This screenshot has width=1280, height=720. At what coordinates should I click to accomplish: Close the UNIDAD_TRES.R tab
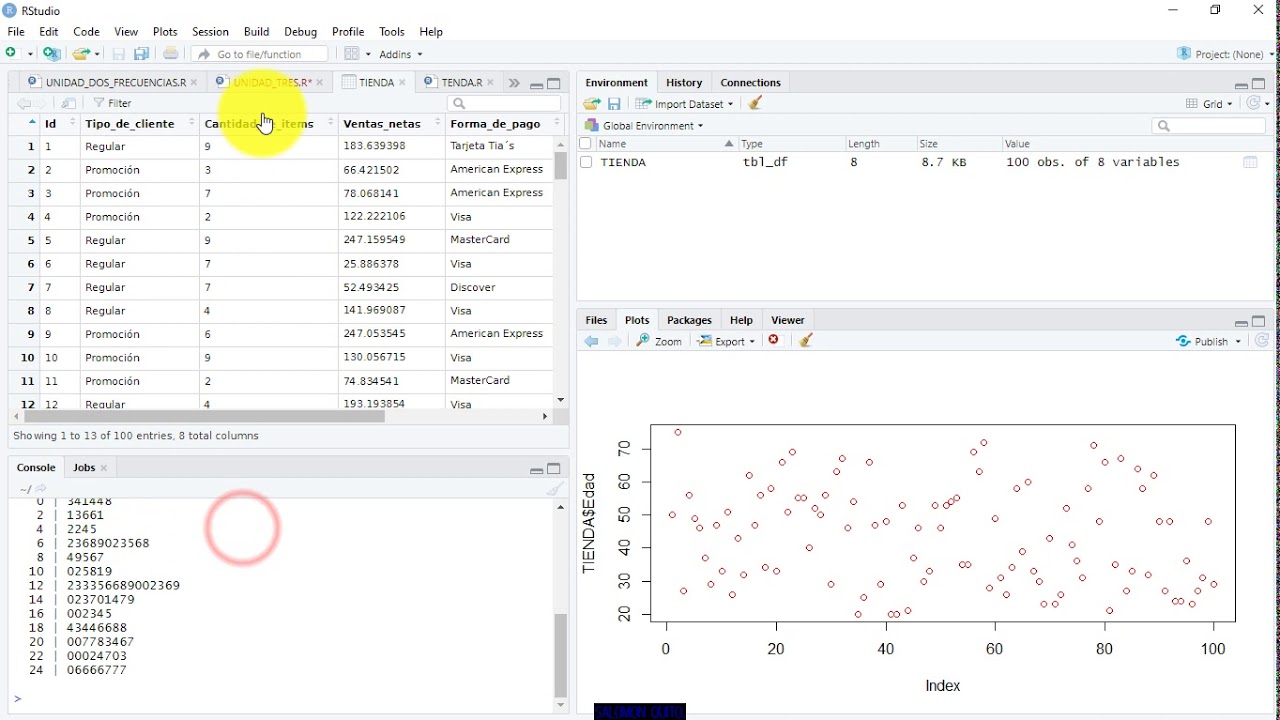320,83
